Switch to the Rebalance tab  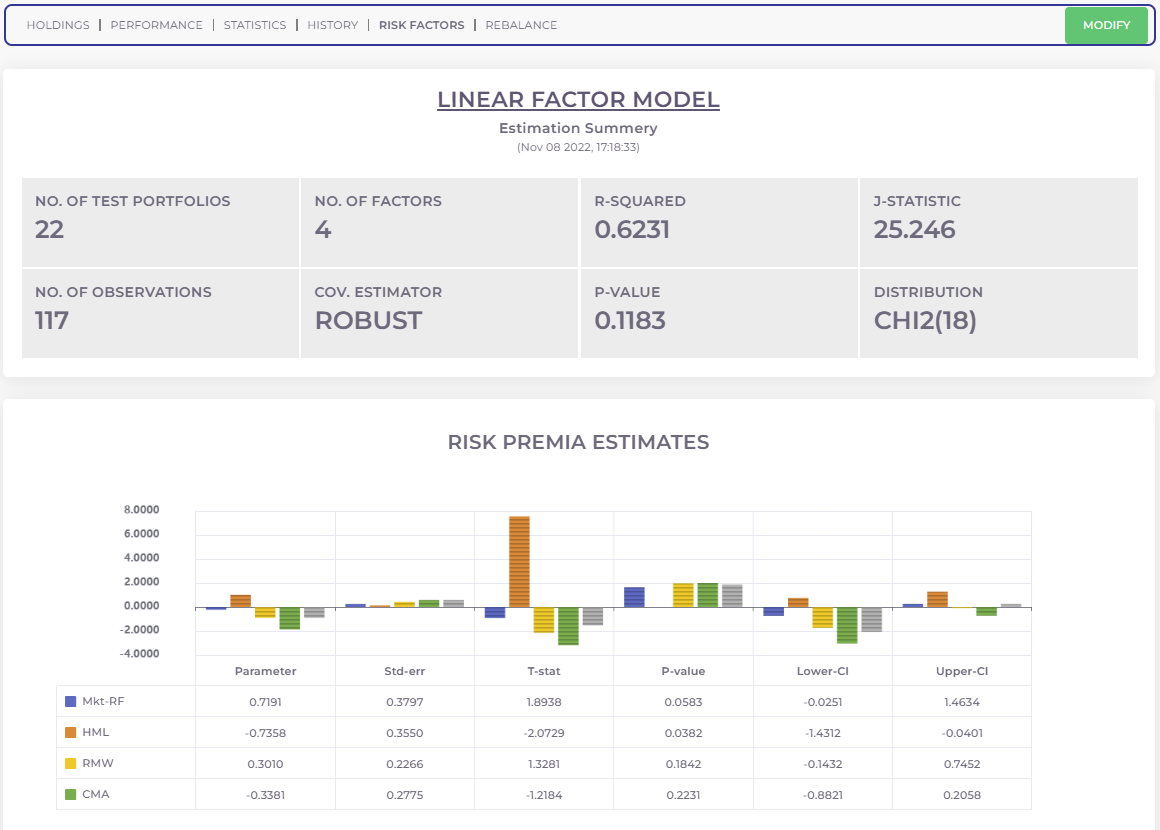click(521, 25)
